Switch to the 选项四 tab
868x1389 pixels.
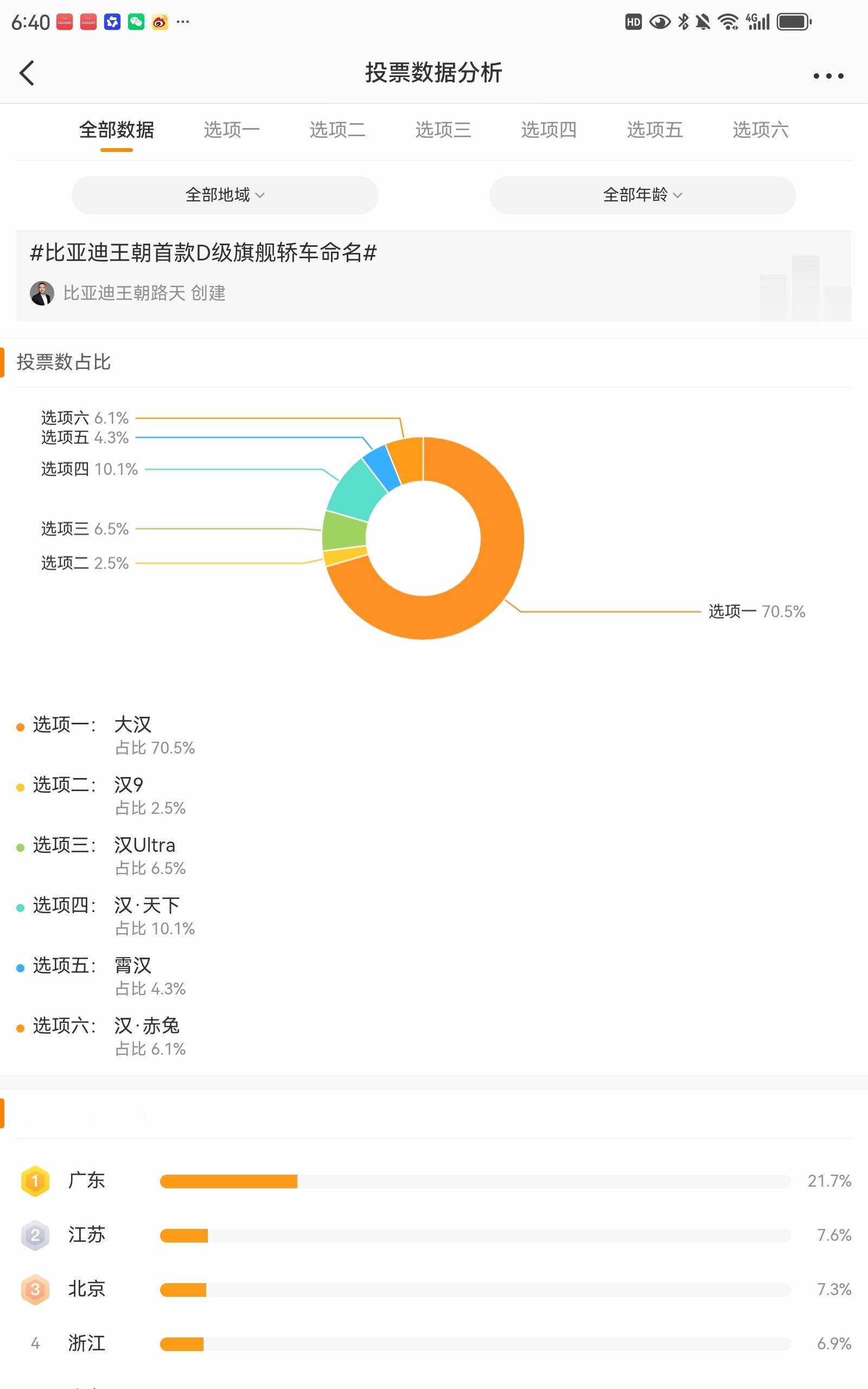(x=549, y=130)
